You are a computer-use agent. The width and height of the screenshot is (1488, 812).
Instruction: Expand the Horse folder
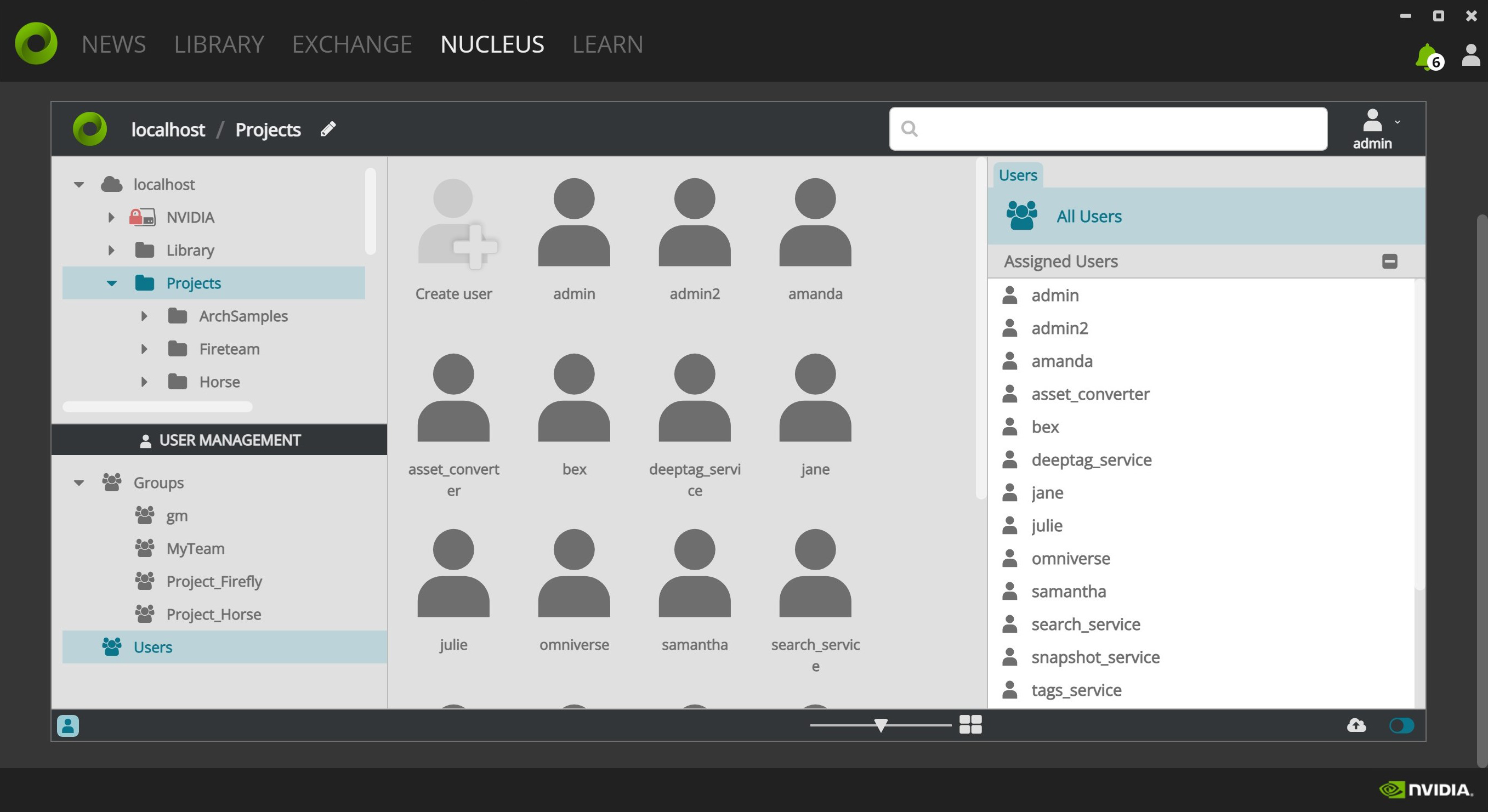[x=144, y=382]
